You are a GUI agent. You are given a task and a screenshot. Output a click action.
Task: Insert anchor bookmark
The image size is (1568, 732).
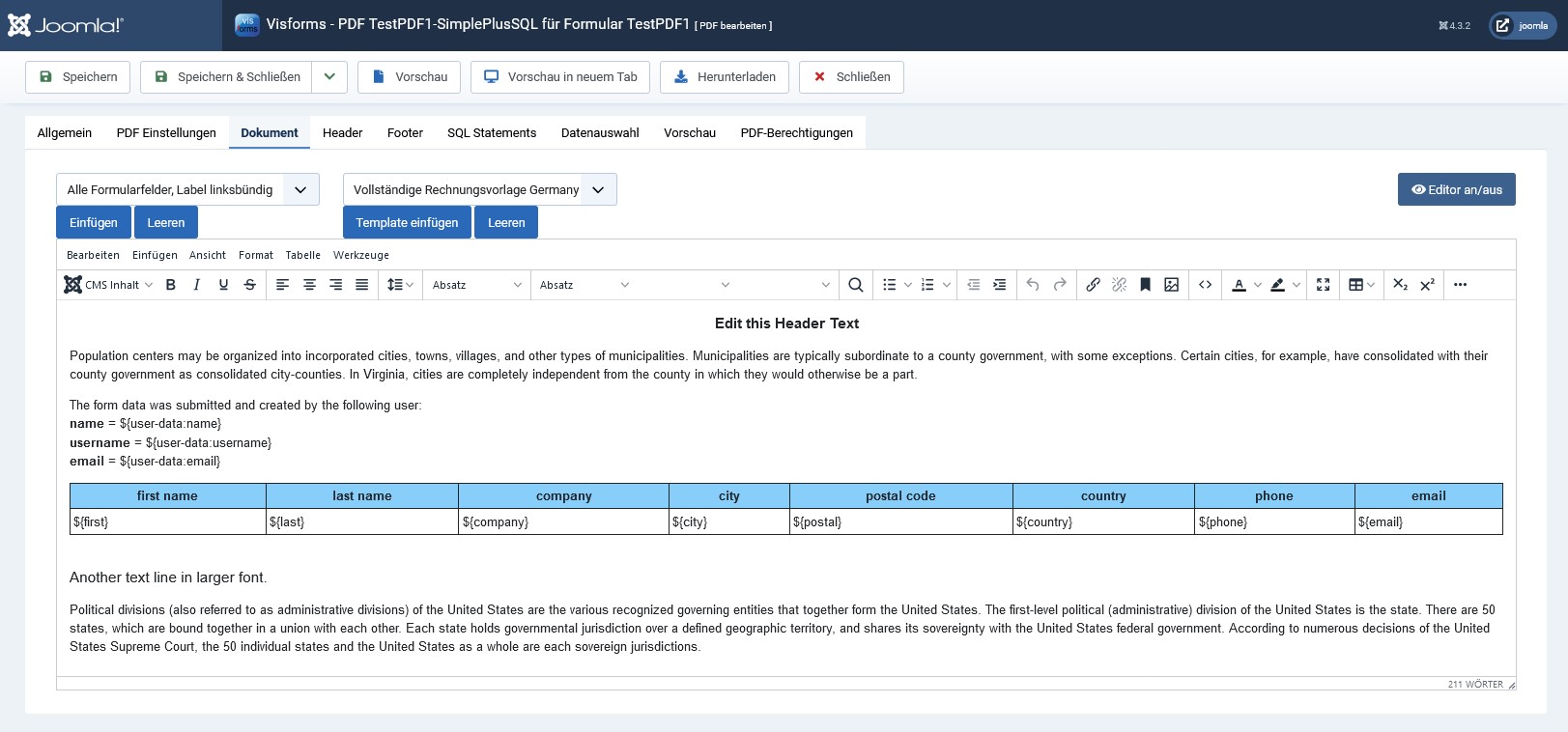[1145, 285]
